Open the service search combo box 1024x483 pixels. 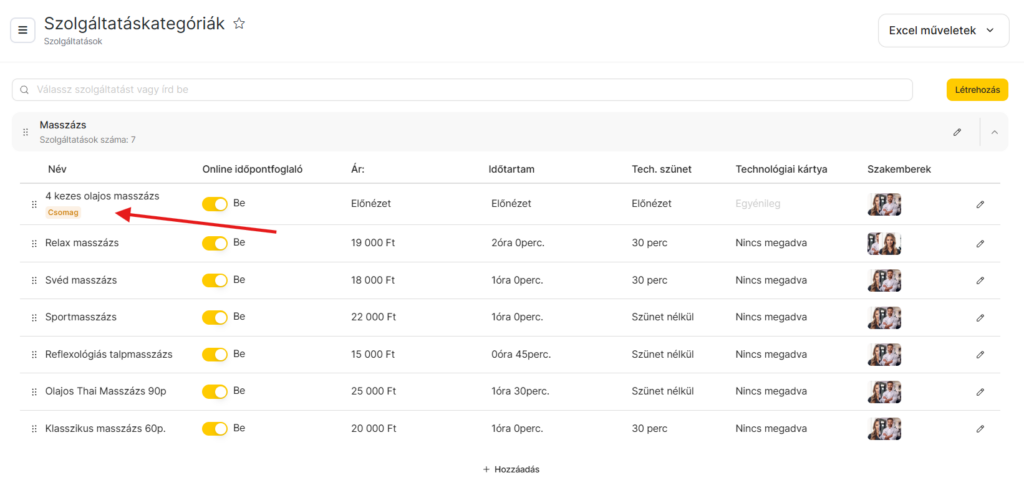pos(462,90)
